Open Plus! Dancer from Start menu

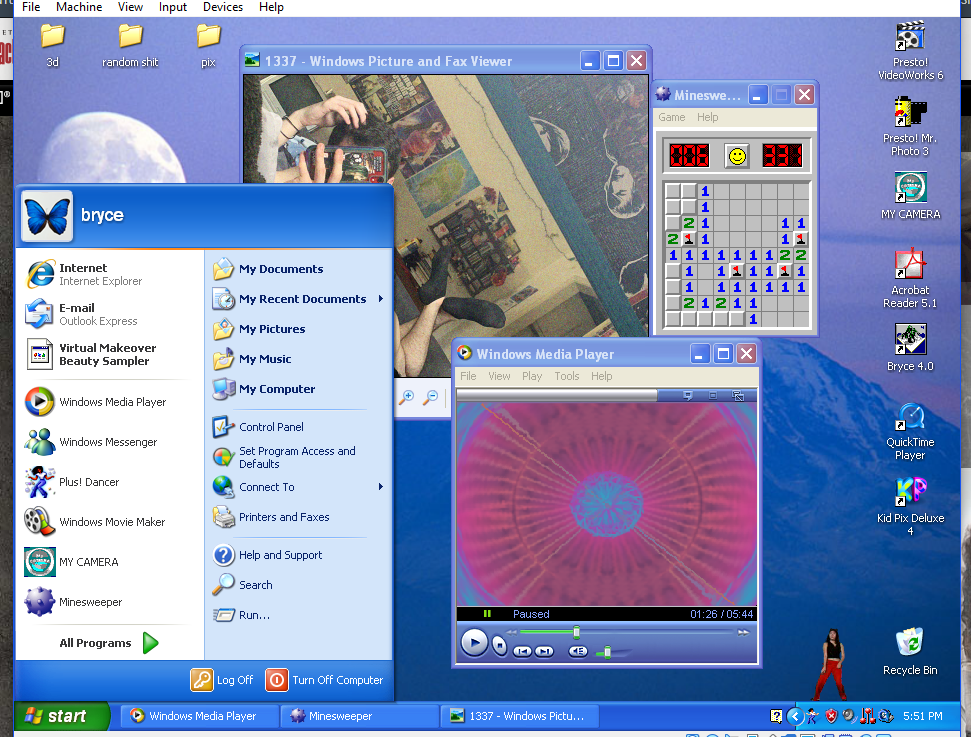(88, 482)
